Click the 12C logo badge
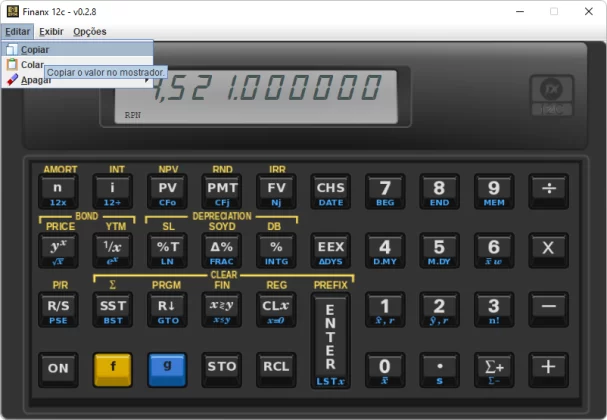The height and width of the screenshot is (420, 607). [552, 96]
